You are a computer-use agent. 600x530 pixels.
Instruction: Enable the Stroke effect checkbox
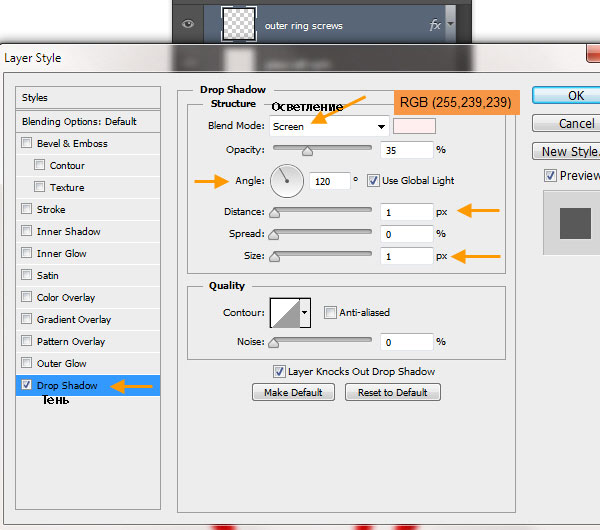coord(26,209)
